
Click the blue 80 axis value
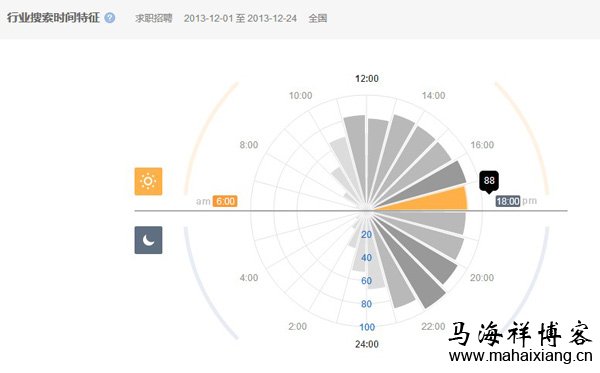click(367, 304)
